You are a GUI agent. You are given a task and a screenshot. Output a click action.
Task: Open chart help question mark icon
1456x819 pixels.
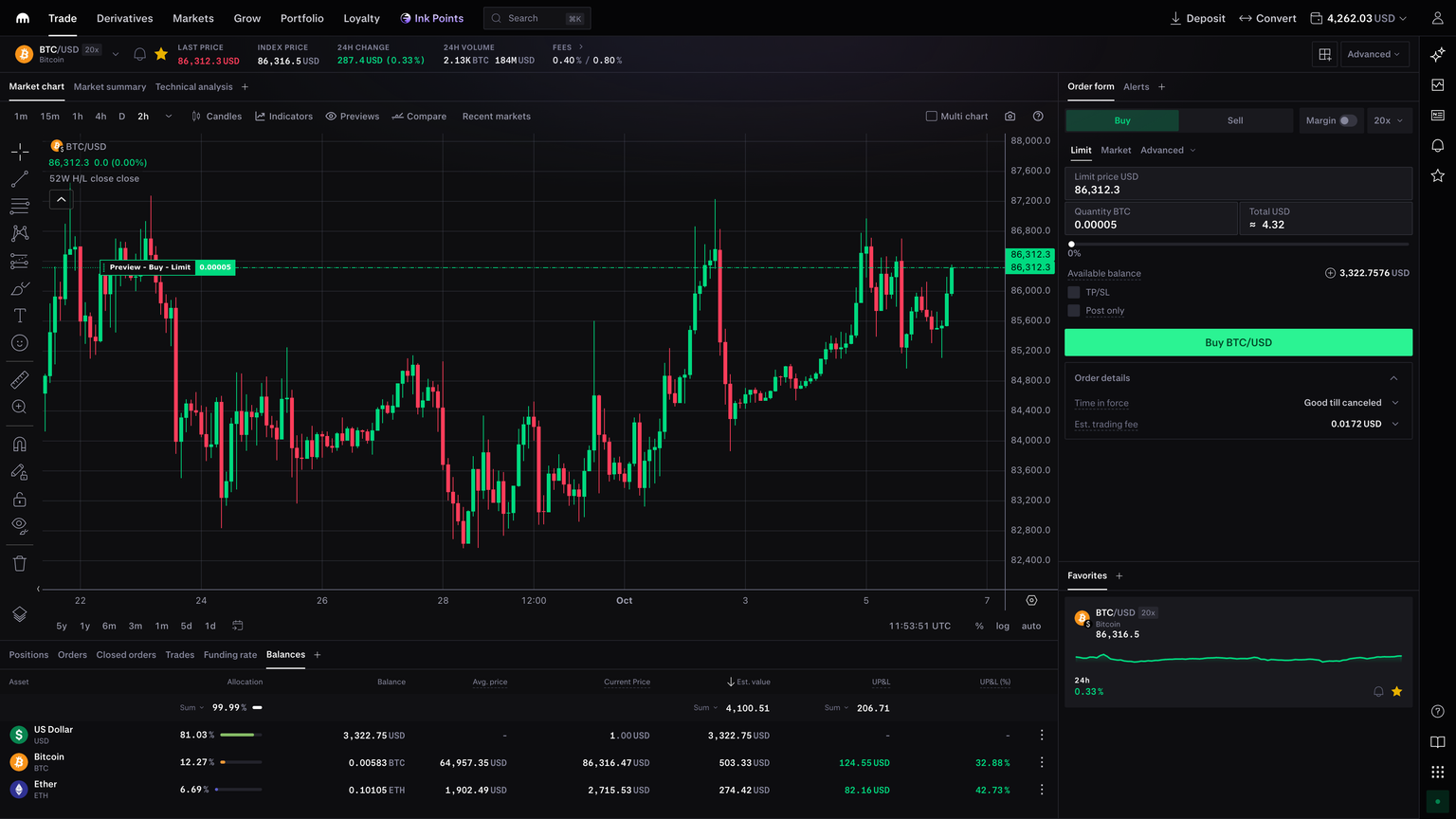pyautogui.click(x=1038, y=116)
